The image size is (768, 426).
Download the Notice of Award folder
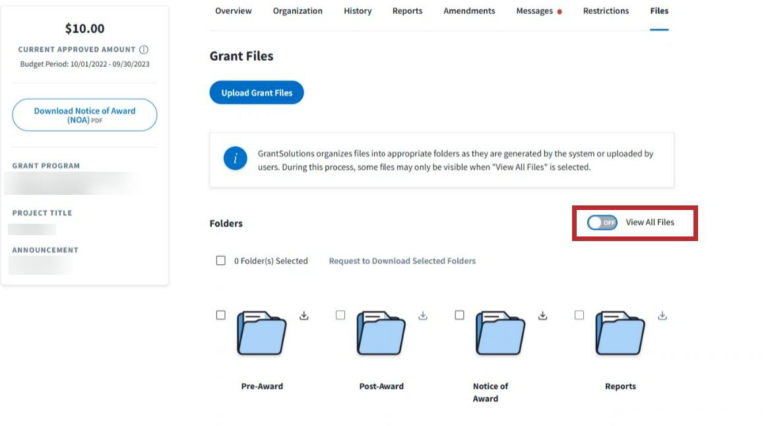(x=543, y=315)
